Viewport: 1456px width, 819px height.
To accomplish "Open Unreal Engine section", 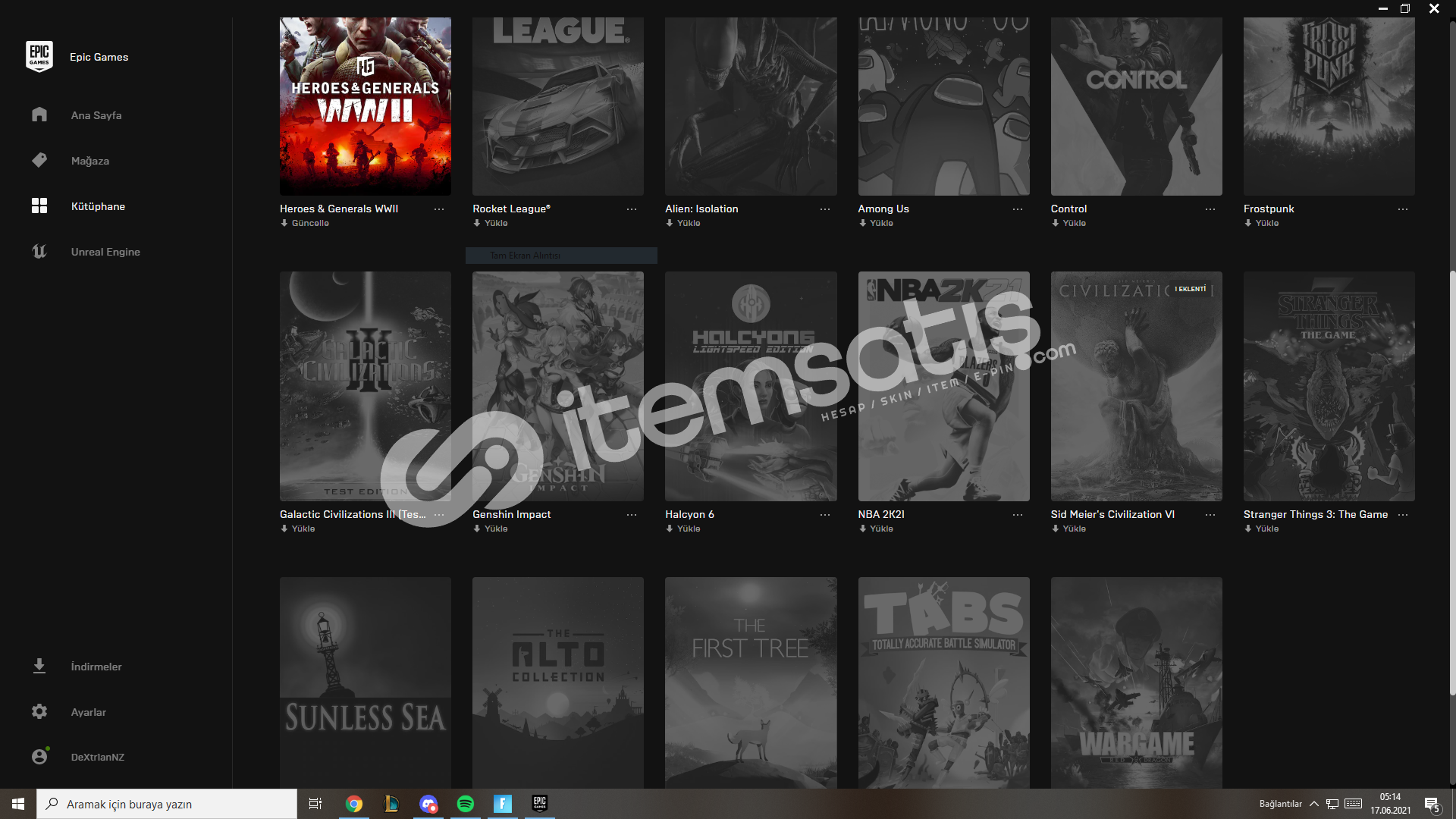I will [105, 252].
